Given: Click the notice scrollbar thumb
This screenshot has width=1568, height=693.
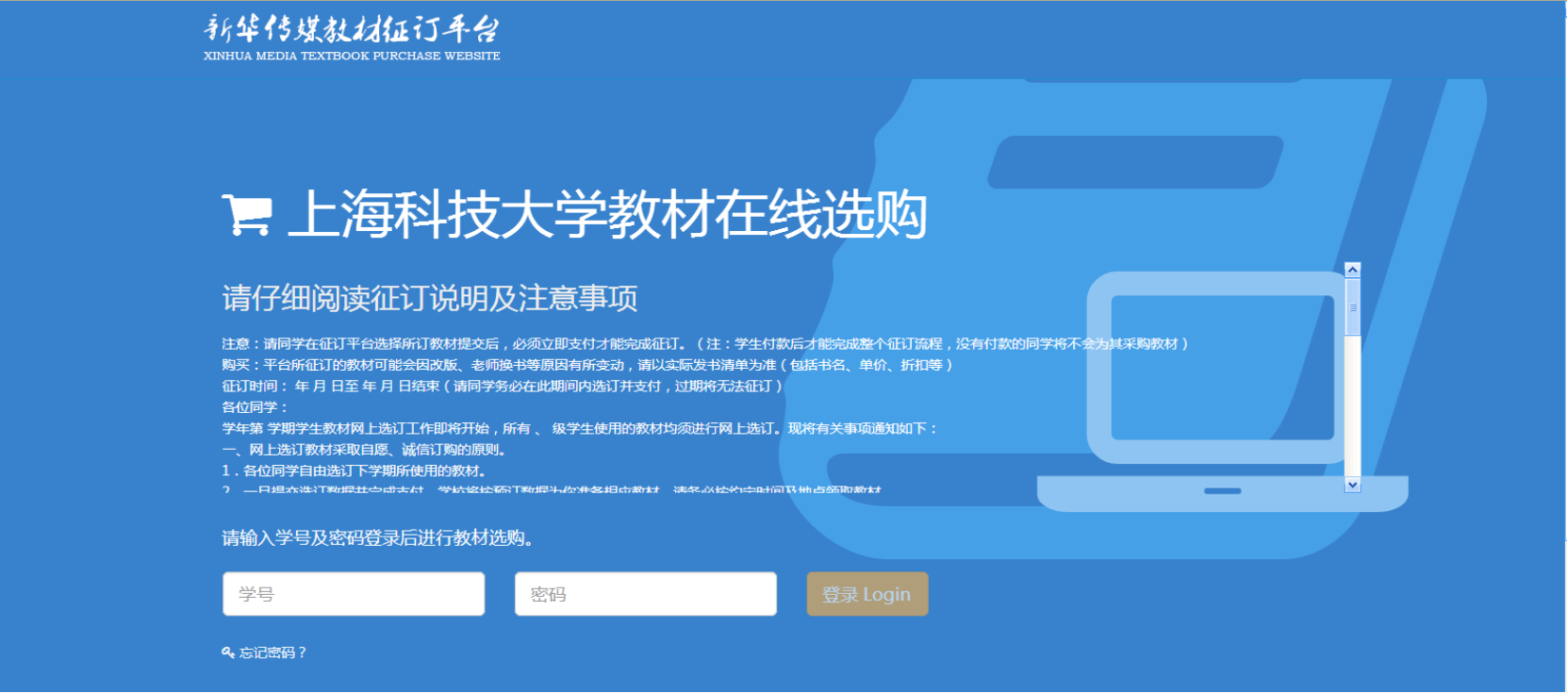Looking at the screenshot, I should [x=1352, y=307].
